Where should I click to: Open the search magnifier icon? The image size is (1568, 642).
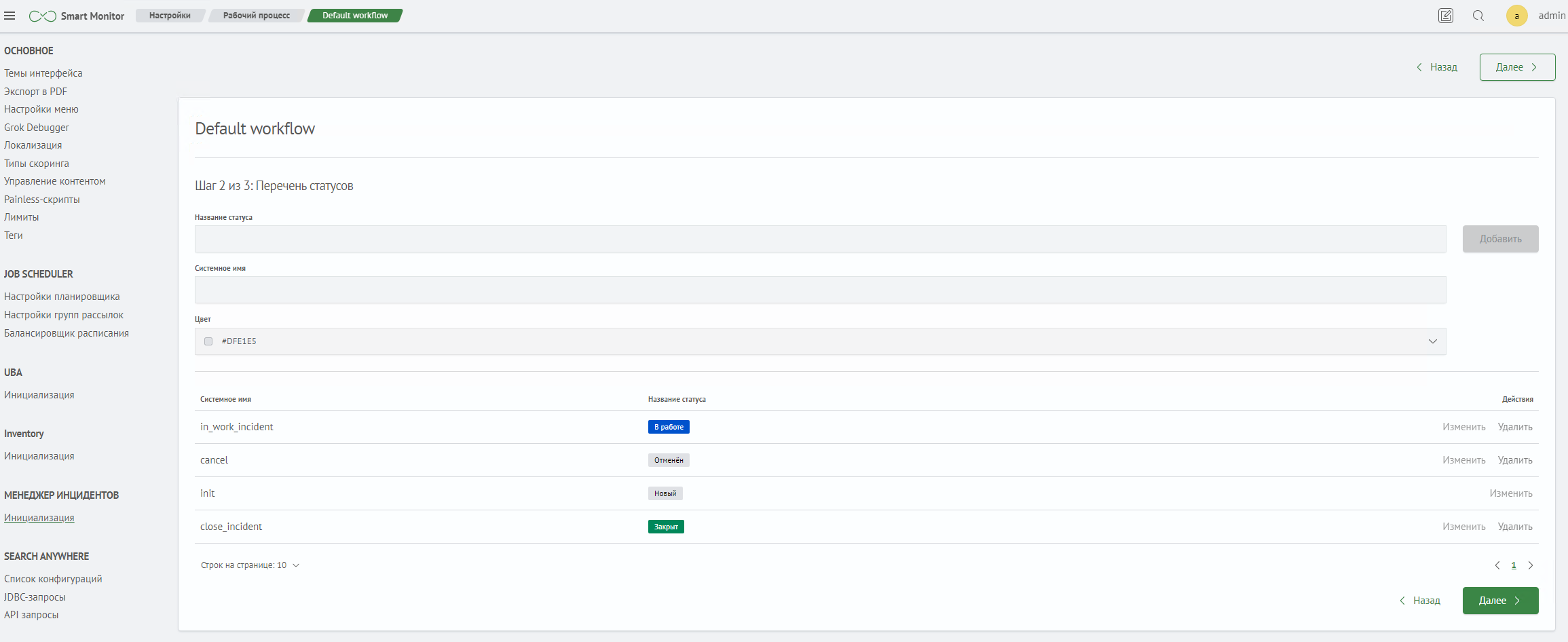(x=1478, y=16)
